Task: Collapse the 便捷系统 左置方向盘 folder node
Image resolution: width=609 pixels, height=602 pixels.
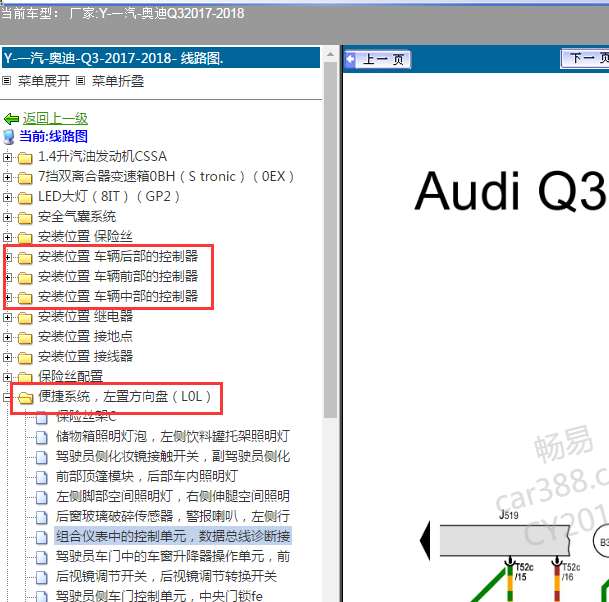Action: coord(7,397)
